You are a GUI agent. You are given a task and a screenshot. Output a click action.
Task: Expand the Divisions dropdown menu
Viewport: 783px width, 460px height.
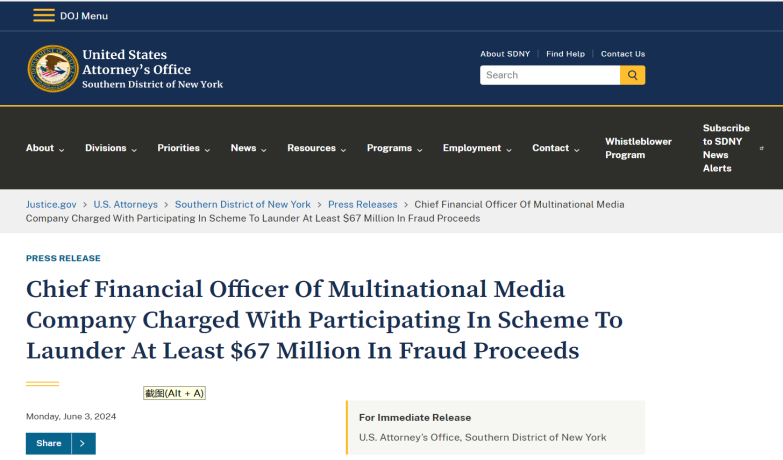[x=111, y=148]
